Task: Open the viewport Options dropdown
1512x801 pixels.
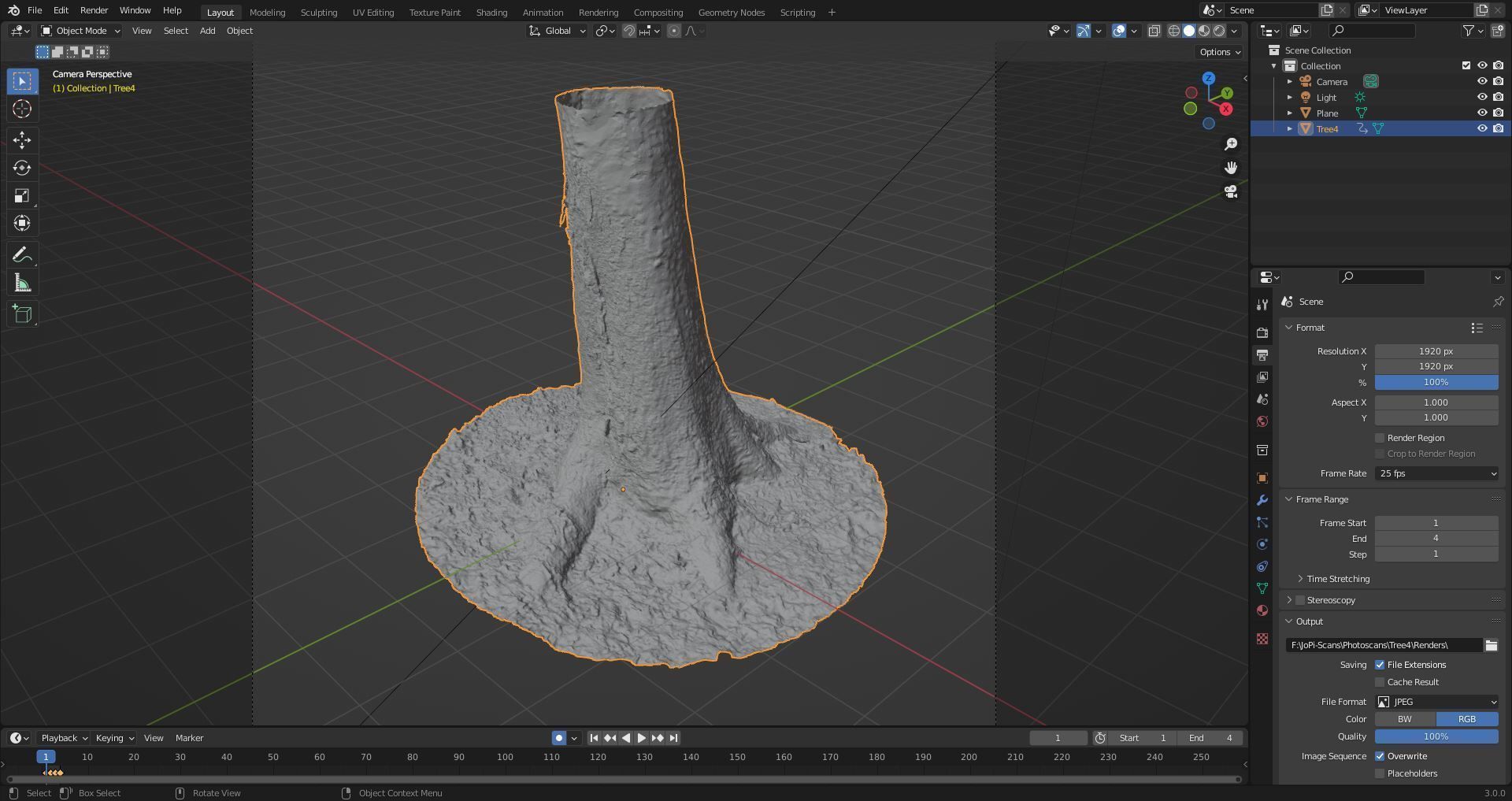Action: pyautogui.click(x=1219, y=52)
